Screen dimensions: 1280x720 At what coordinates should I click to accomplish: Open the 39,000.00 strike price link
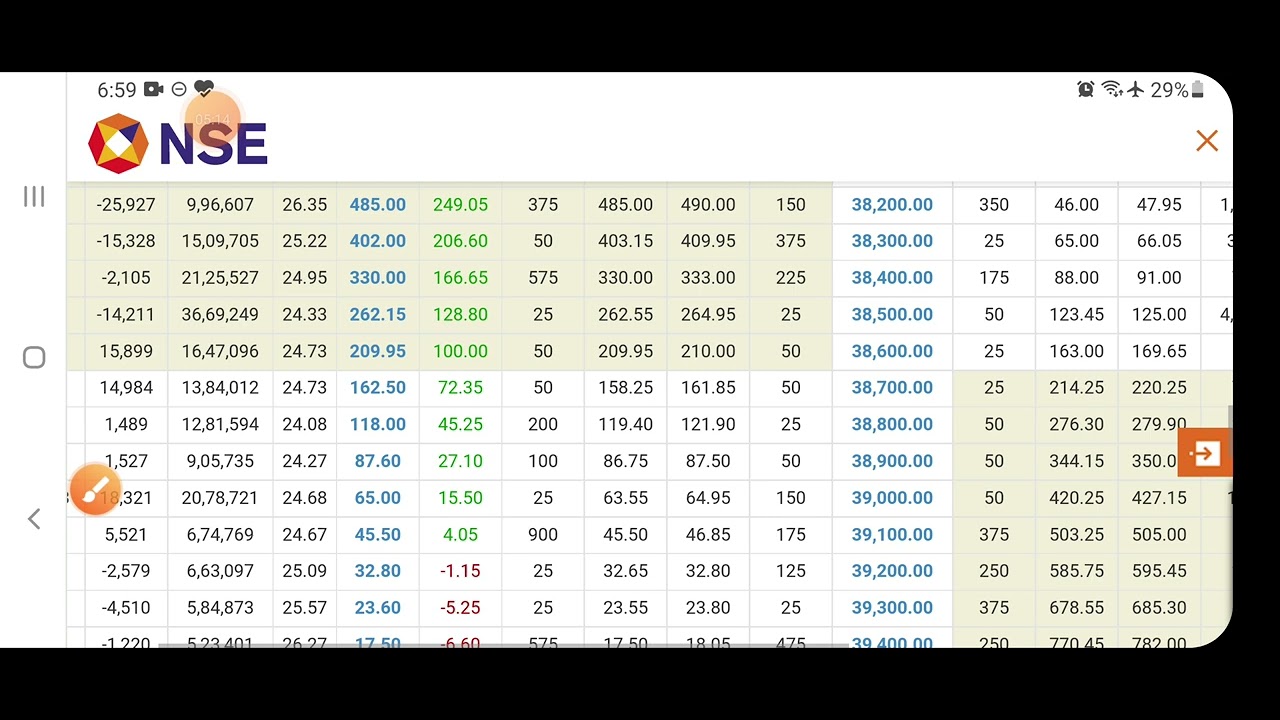[x=892, y=498]
